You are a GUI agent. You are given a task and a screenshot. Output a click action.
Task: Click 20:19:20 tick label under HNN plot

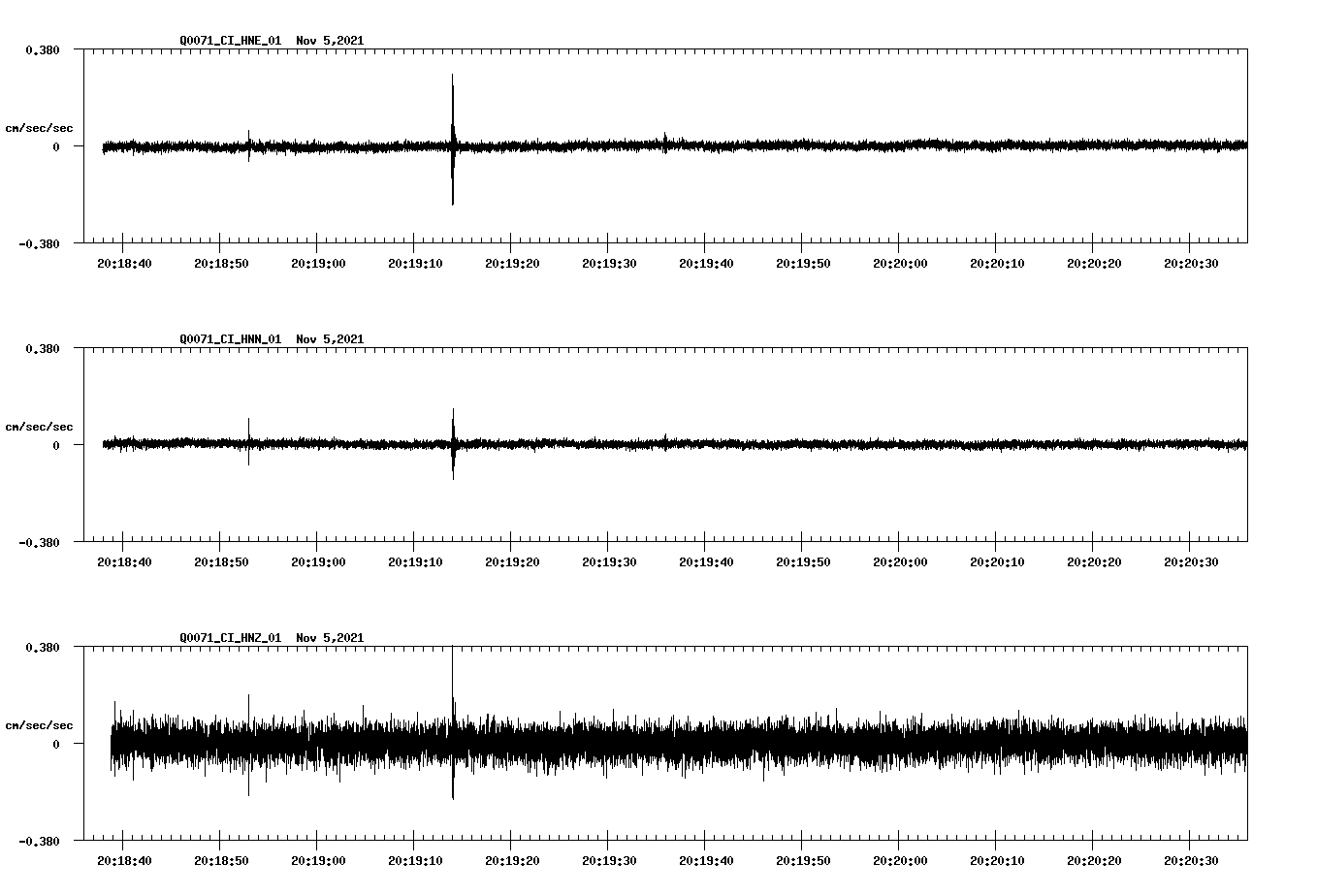pos(512,561)
